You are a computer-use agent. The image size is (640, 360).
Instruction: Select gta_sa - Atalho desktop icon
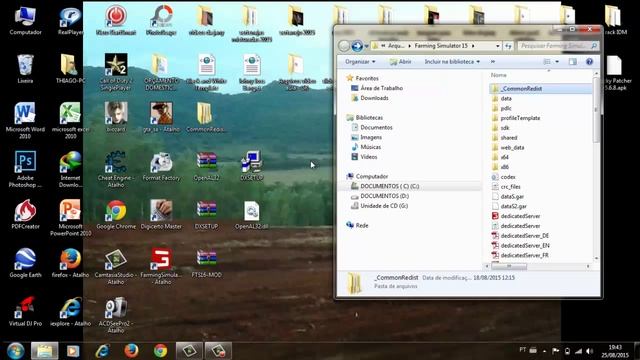tap(161, 118)
